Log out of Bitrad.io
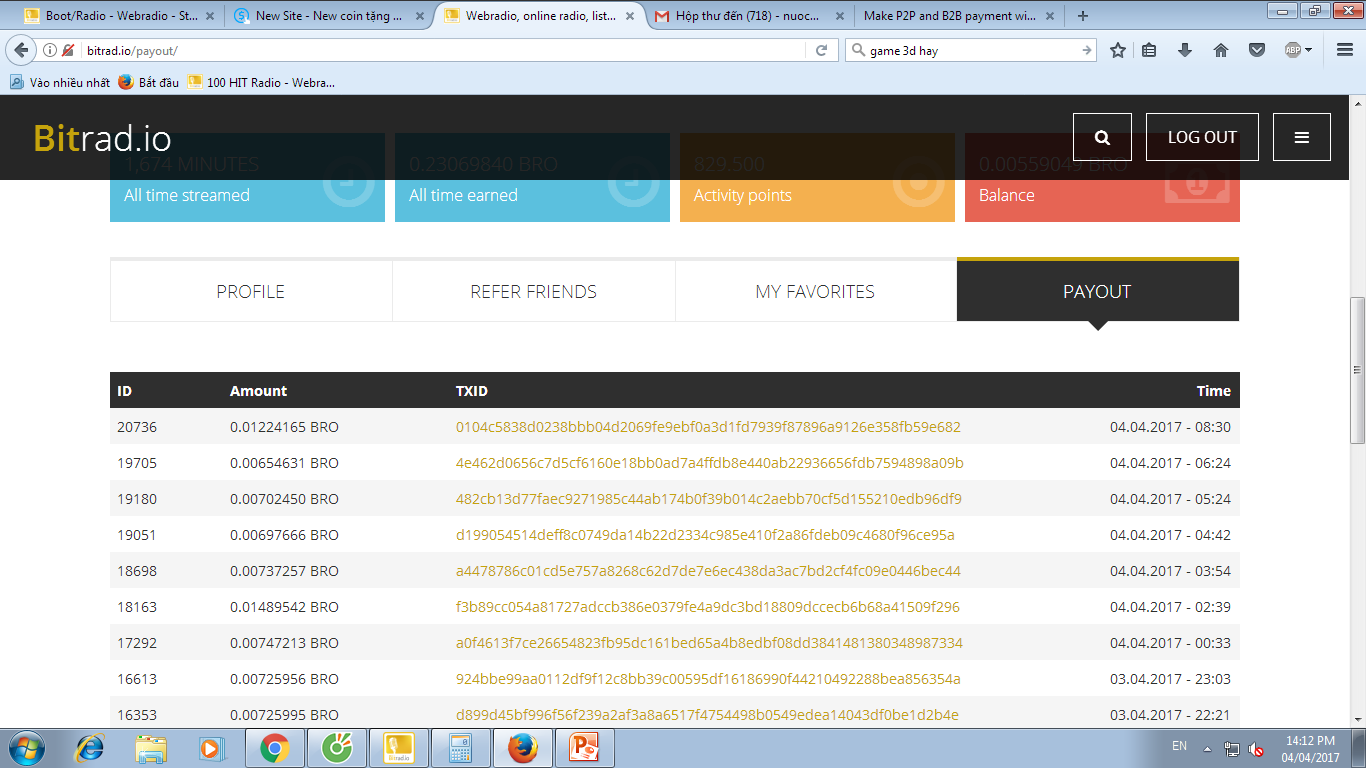This screenshot has width=1366, height=768. pyautogui.click(x=1202, y=137)
